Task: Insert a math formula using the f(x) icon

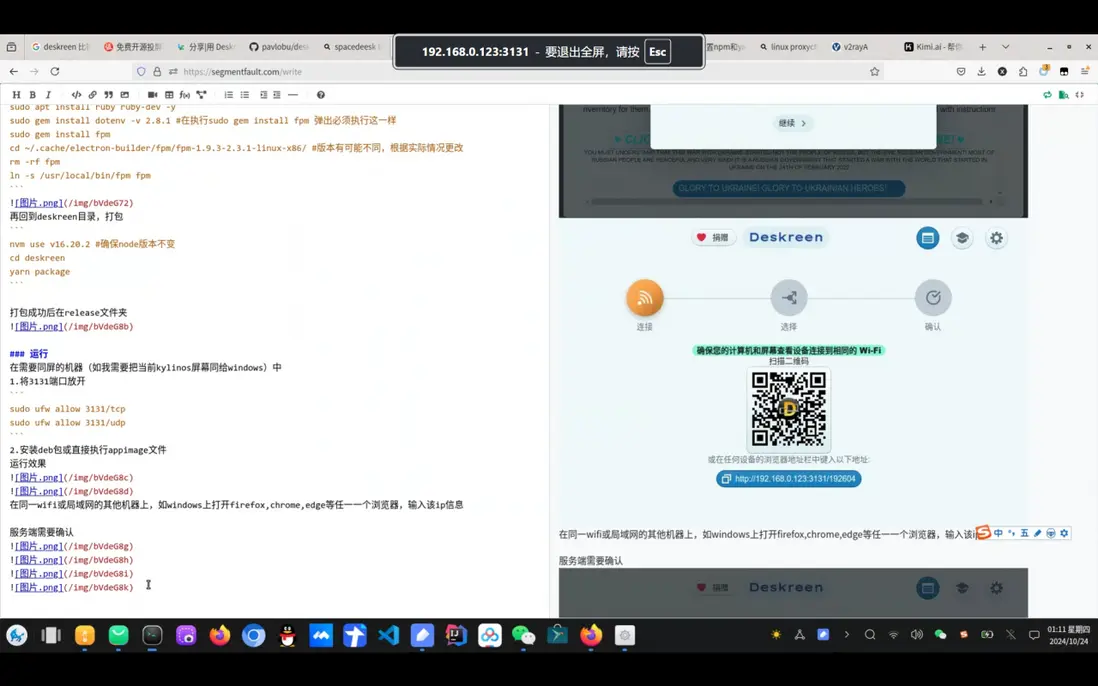Action: tap(186, 93)
